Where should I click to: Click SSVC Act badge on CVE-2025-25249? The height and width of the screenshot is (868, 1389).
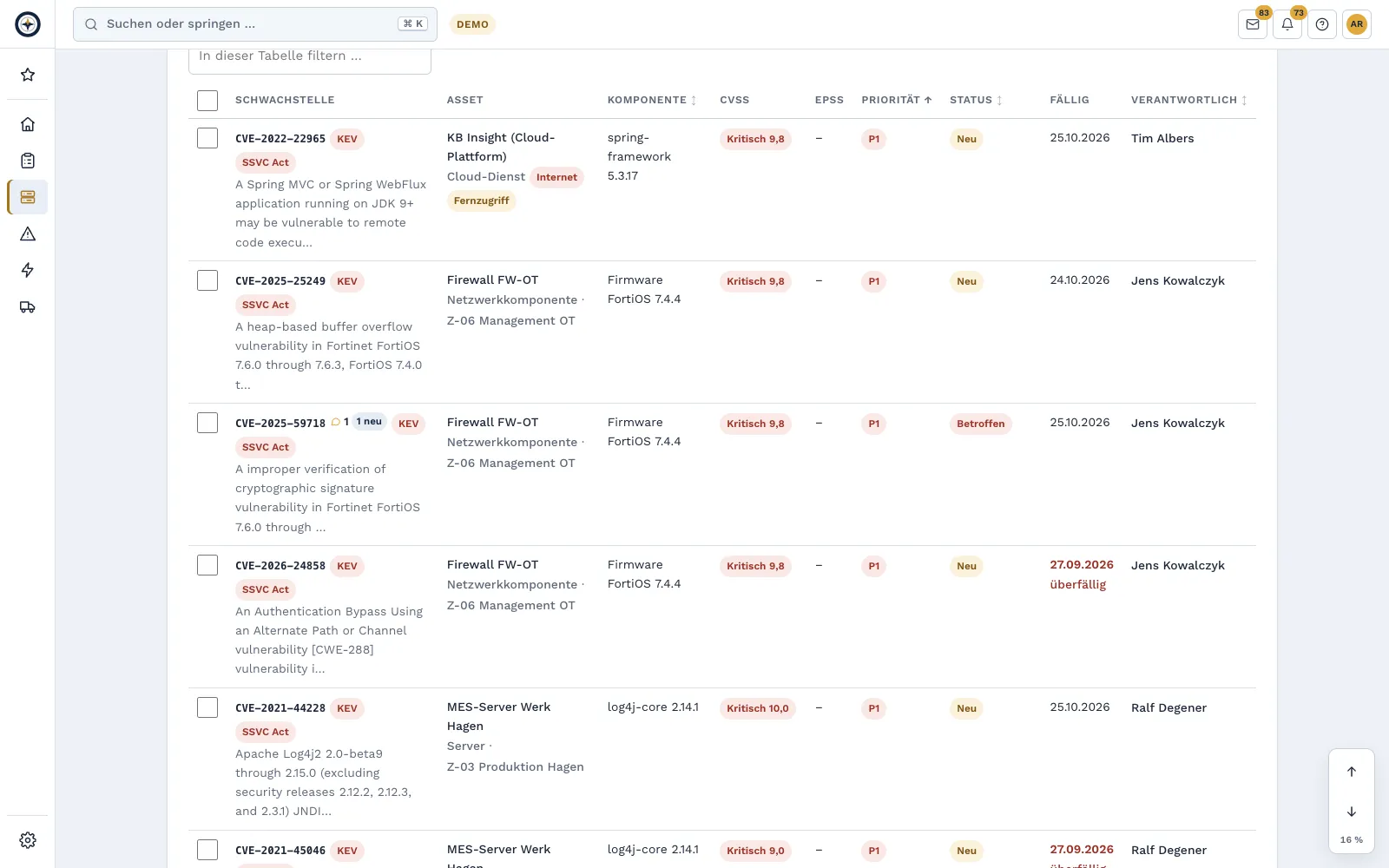coord(266,305)
